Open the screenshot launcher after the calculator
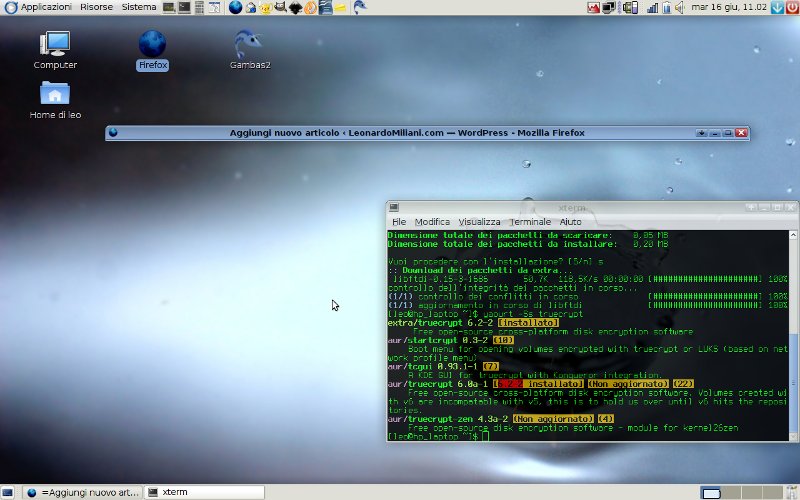This screenshot has height=500, width=800. coord(215,7)
